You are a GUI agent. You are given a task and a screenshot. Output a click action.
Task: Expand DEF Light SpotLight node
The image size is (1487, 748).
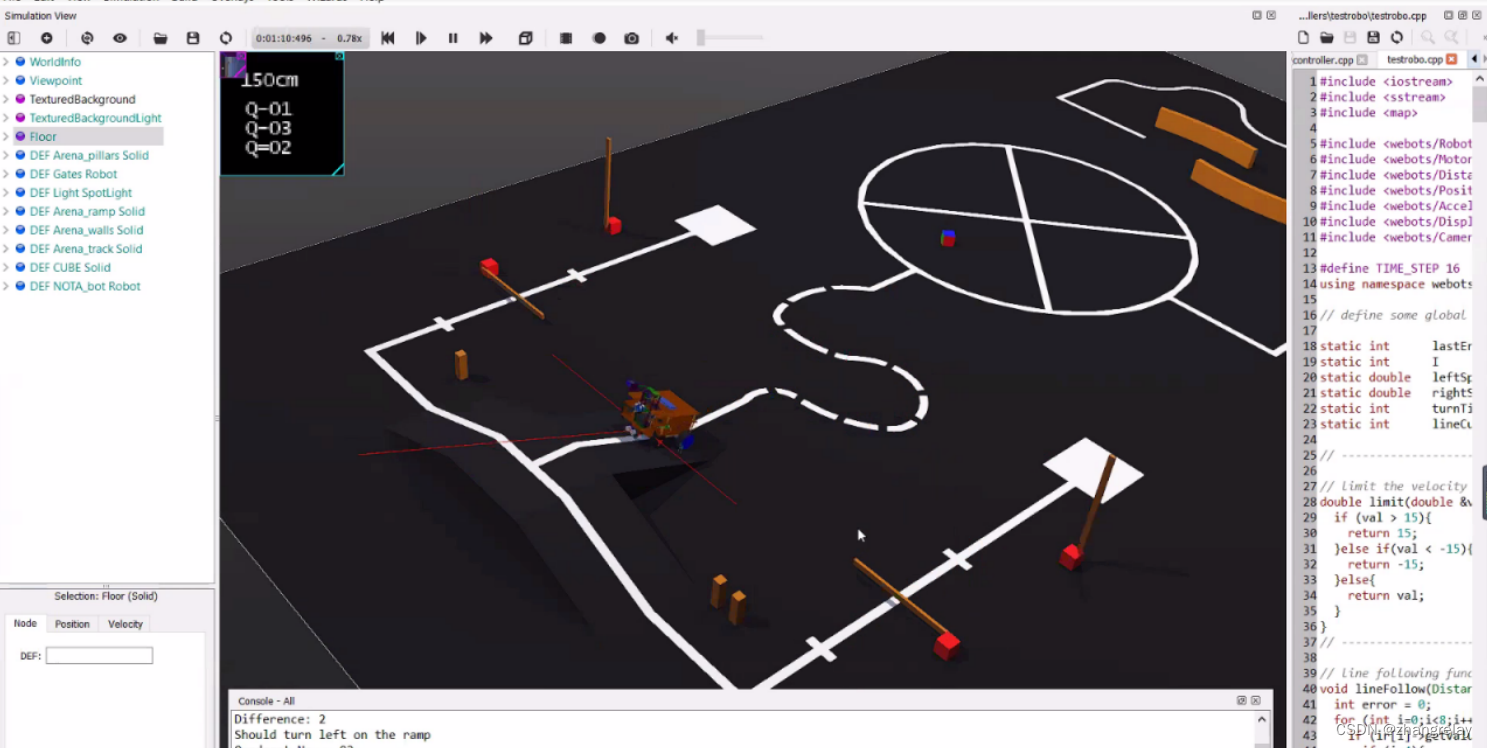pos(6,193)
